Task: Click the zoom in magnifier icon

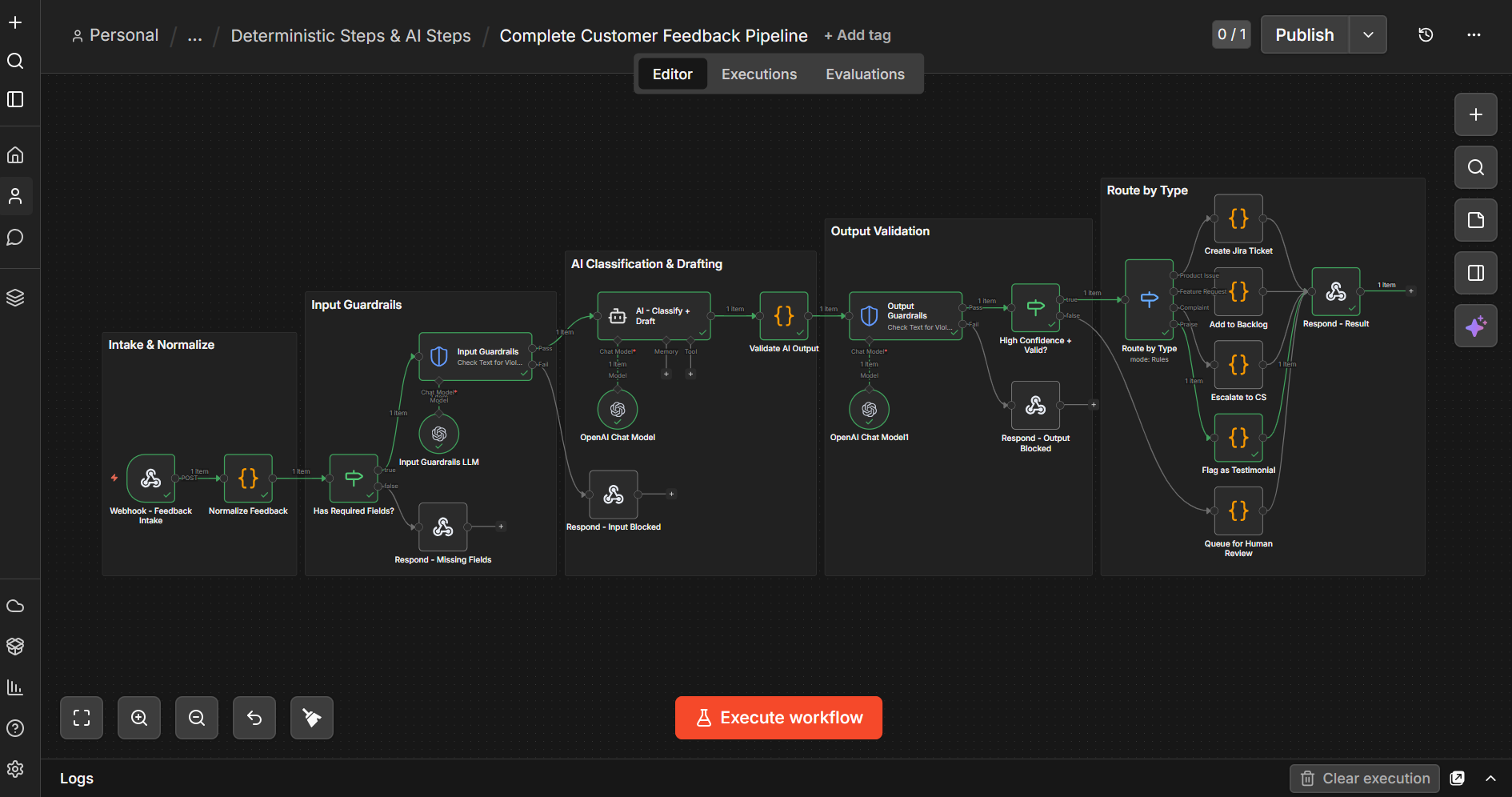Action: [x=139, y=718]
